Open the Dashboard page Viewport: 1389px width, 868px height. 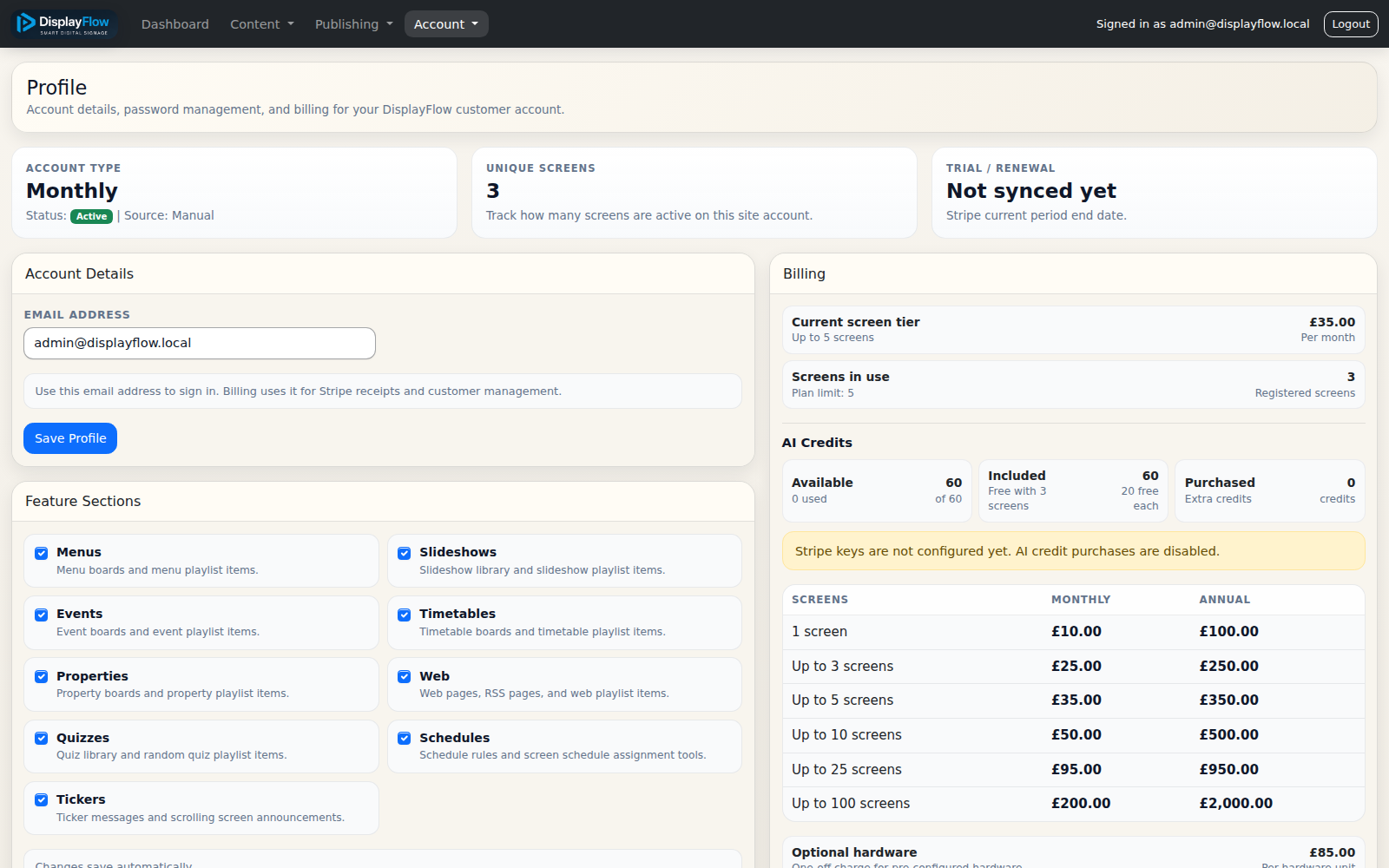click(175, 24)
